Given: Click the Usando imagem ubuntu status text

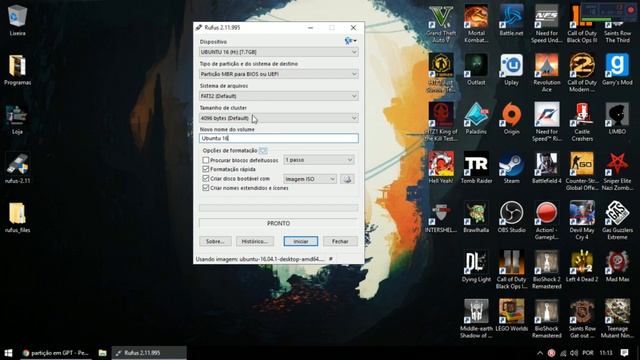Looking at the screenshot, I should (x=260, y=259).
